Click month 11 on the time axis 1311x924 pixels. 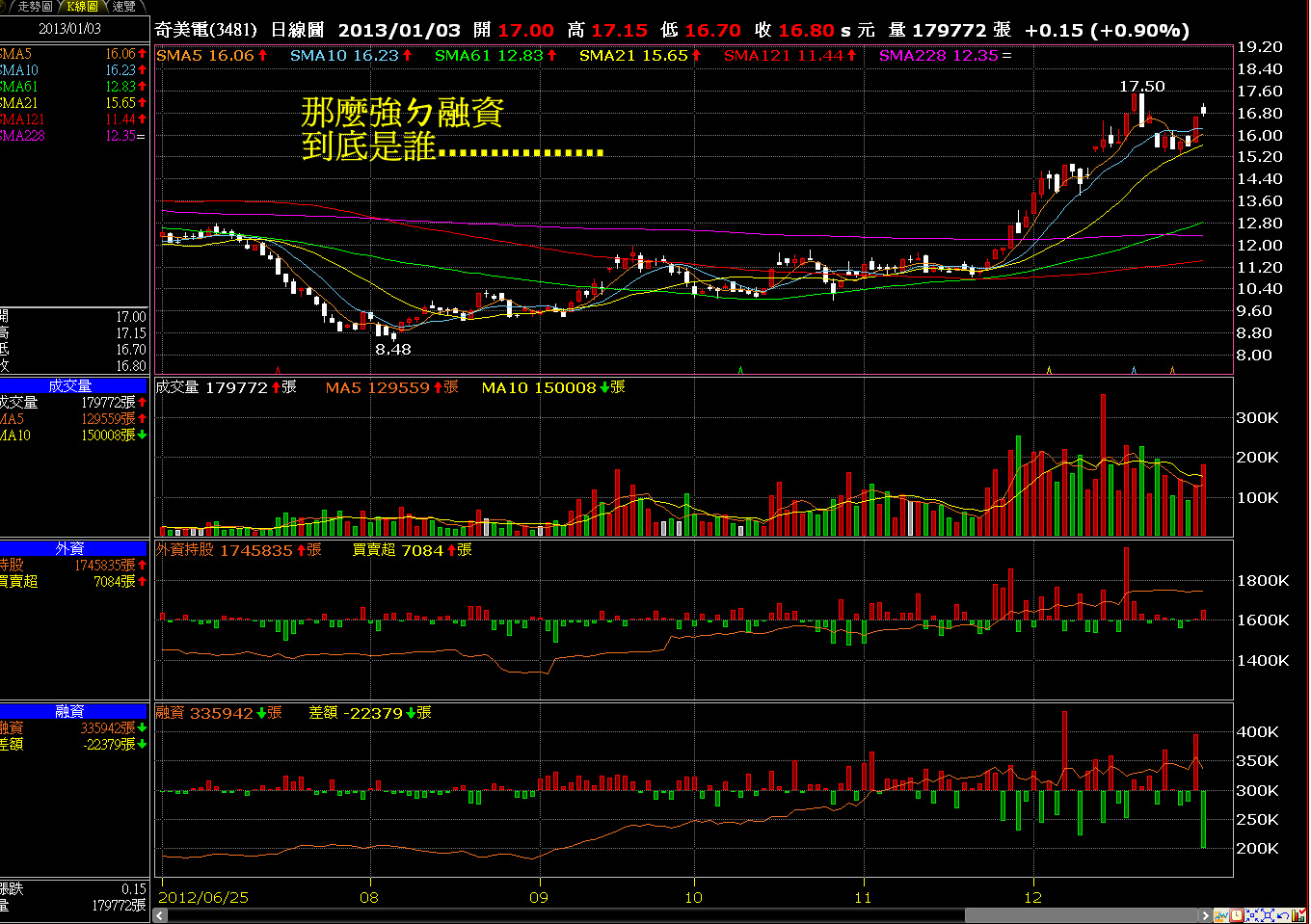click(x=863, y=898)
